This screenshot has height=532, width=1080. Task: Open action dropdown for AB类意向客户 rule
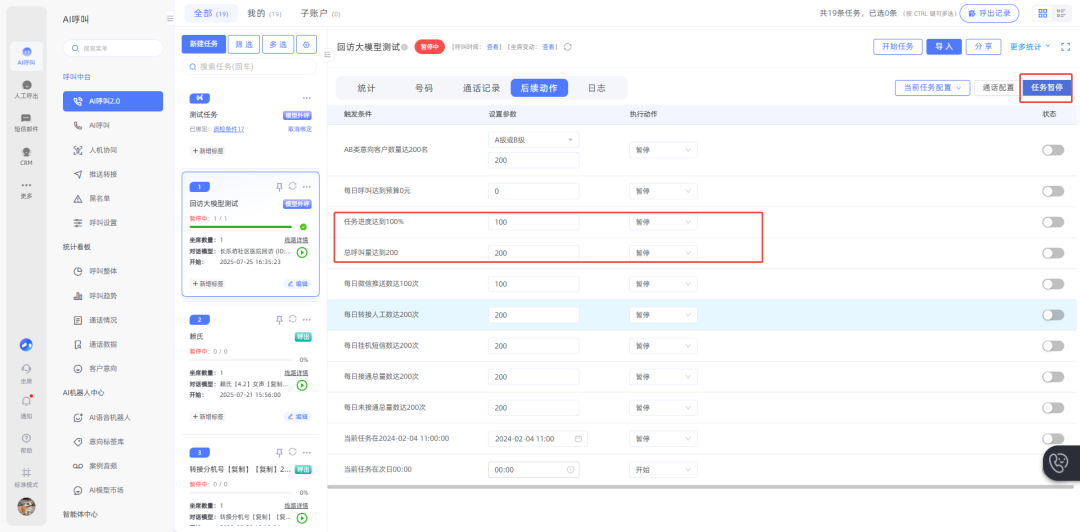point(663,150)
